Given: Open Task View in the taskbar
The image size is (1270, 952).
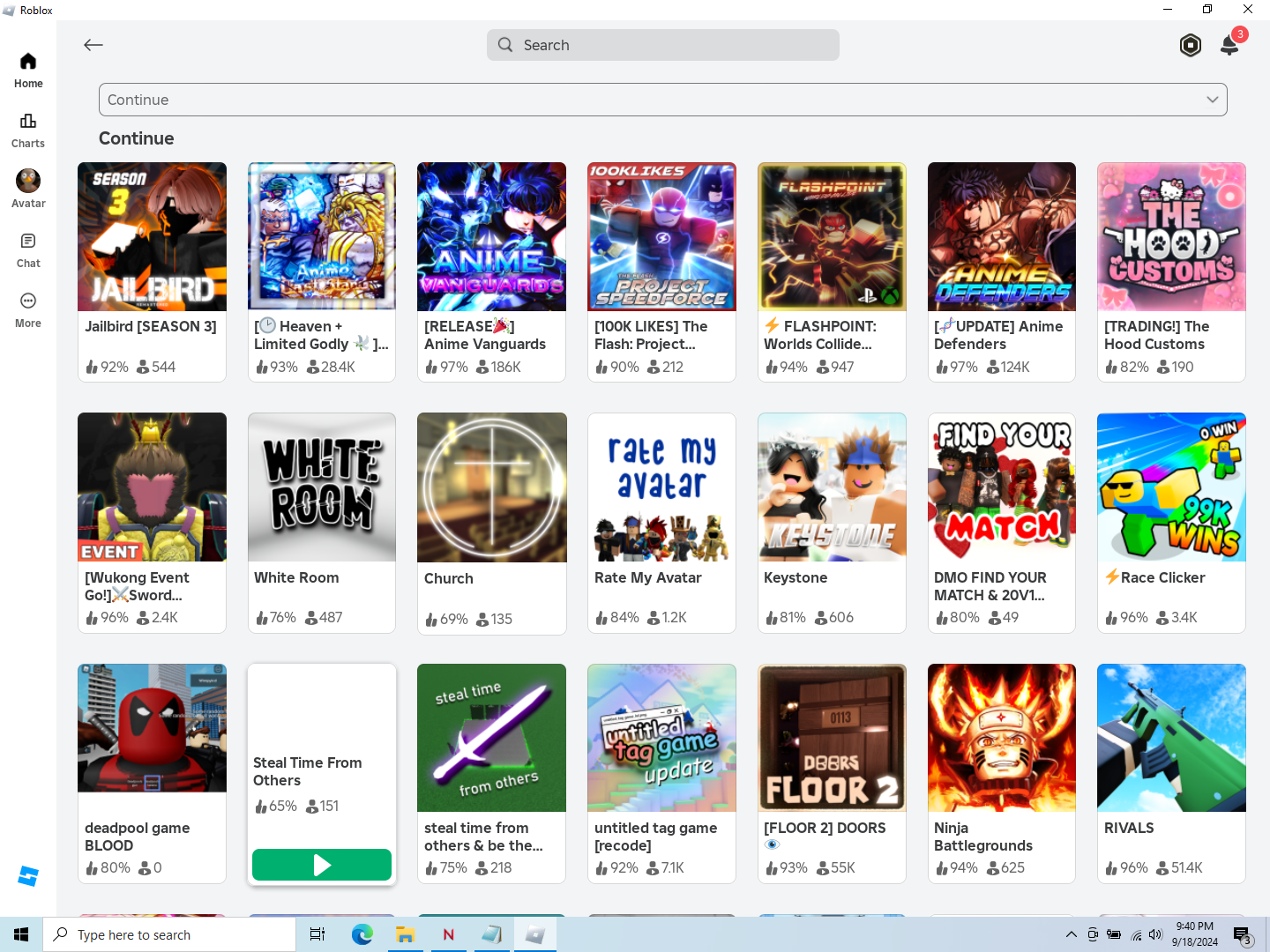Looking at the screenshot, I should coord(317,934).
